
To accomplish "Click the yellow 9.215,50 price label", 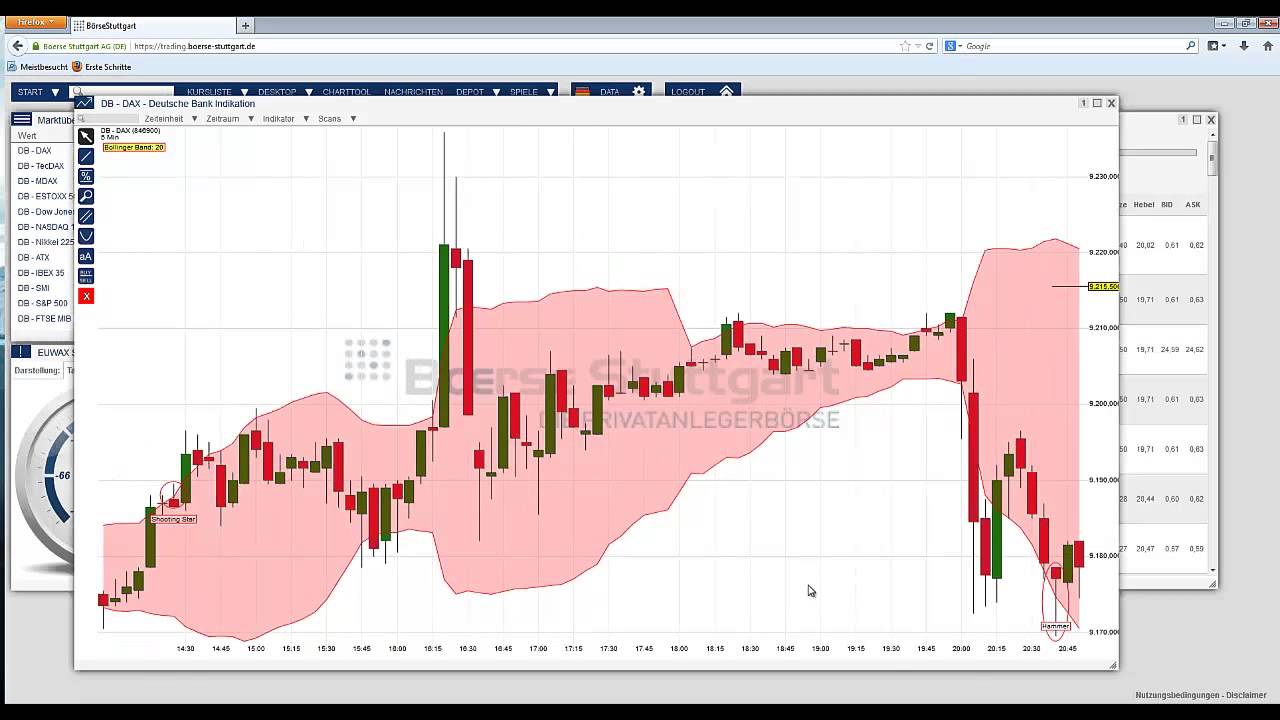I will pyautogui.click(x=1103, y=286).
